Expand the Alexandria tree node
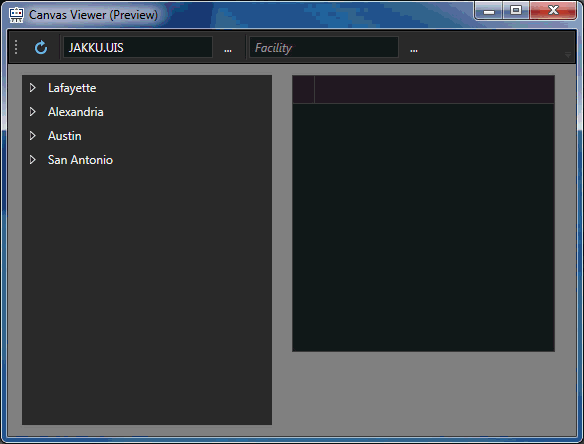Viewport: 584px width, 444px height. (x=33, y=112)
